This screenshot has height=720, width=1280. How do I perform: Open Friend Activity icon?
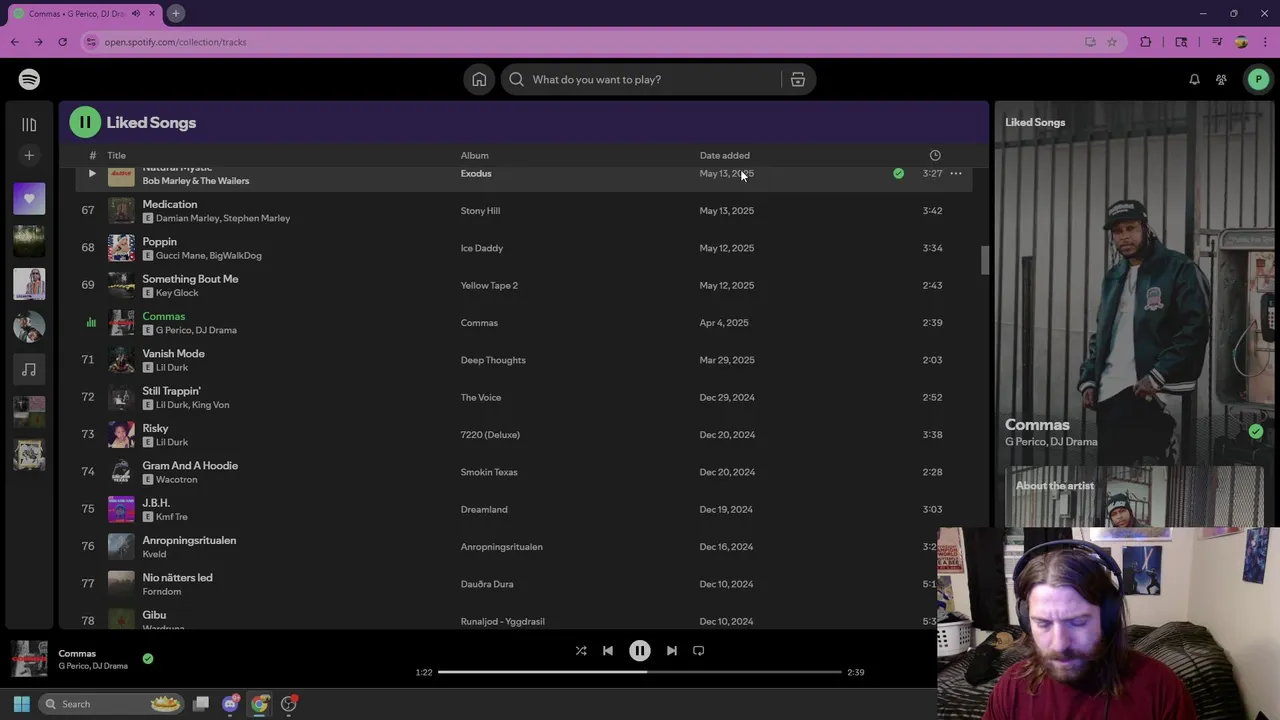click(1221, 79)
